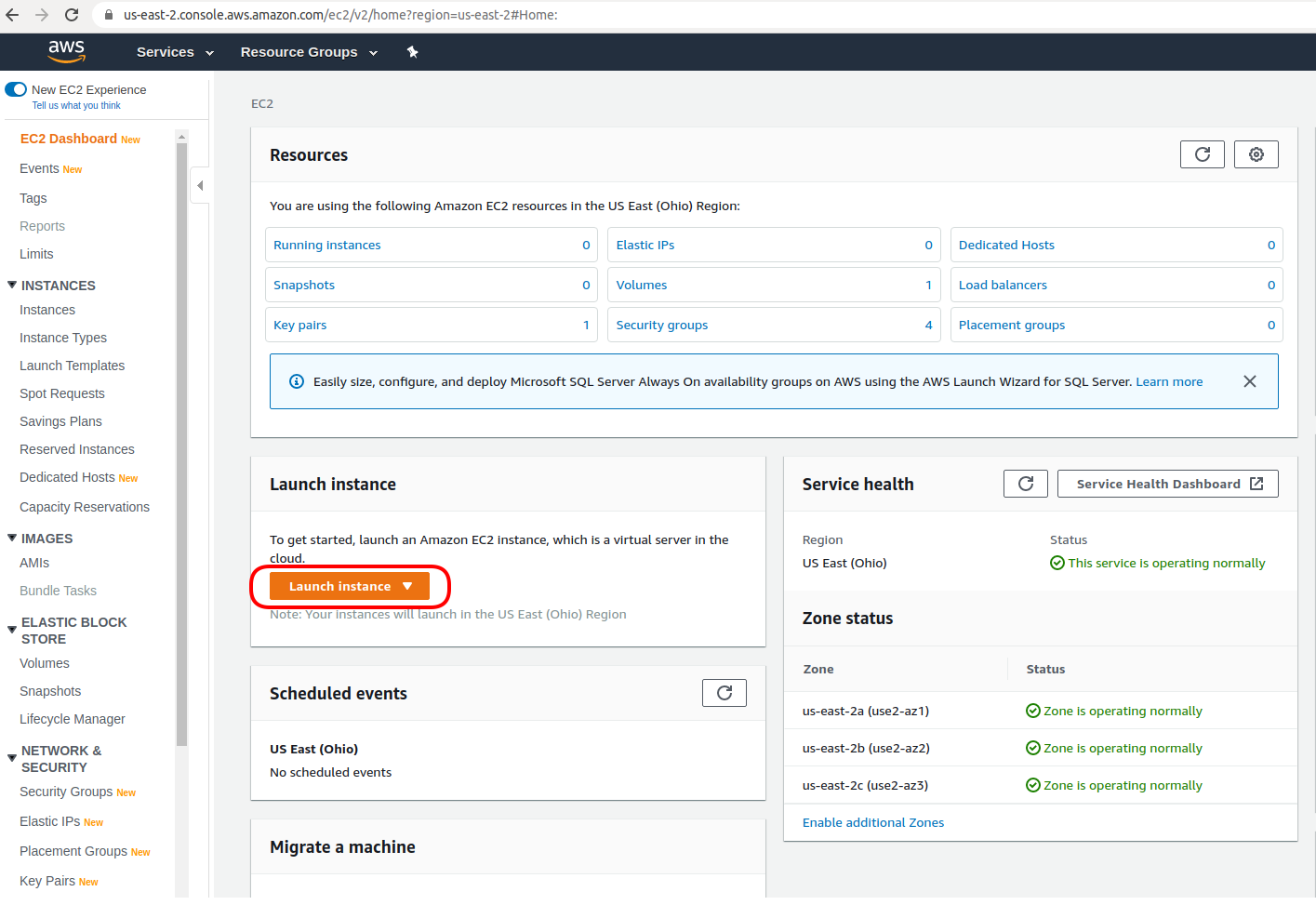Open Instance Types in sidebar
This screenshot has width=1316, height=905.
[x=63, y=338]
